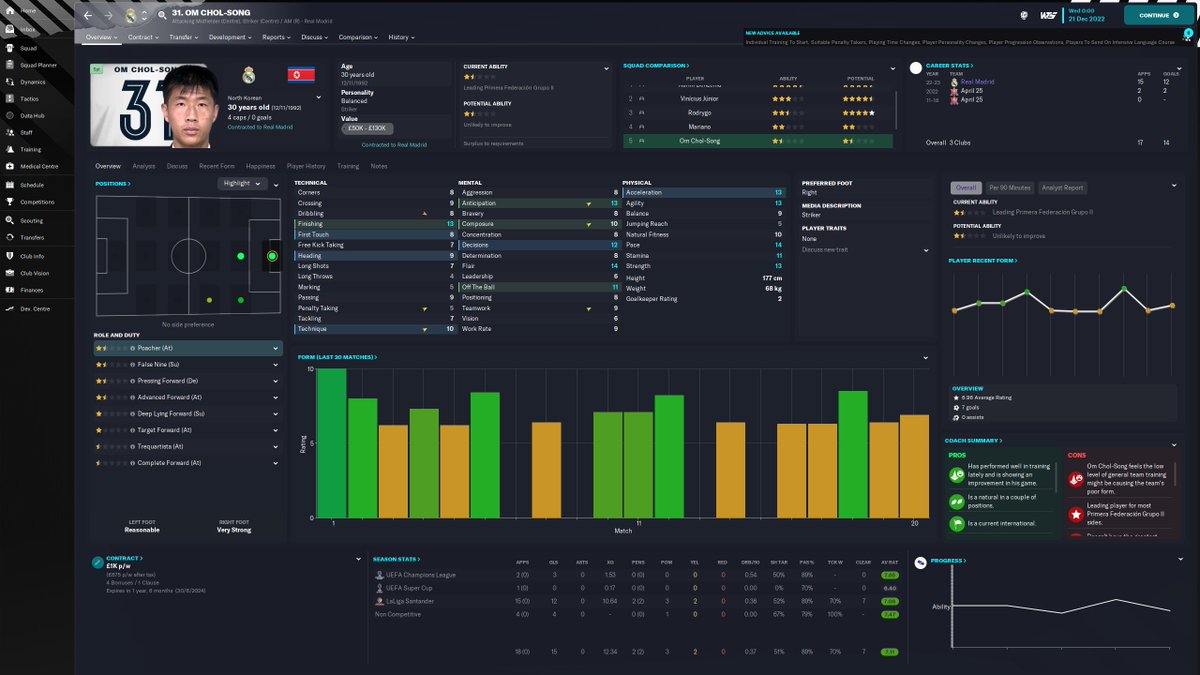The width and height of the screenshot is (1200, 675).
Task: Click the Continue button
Action: (x=1158, y=15)
